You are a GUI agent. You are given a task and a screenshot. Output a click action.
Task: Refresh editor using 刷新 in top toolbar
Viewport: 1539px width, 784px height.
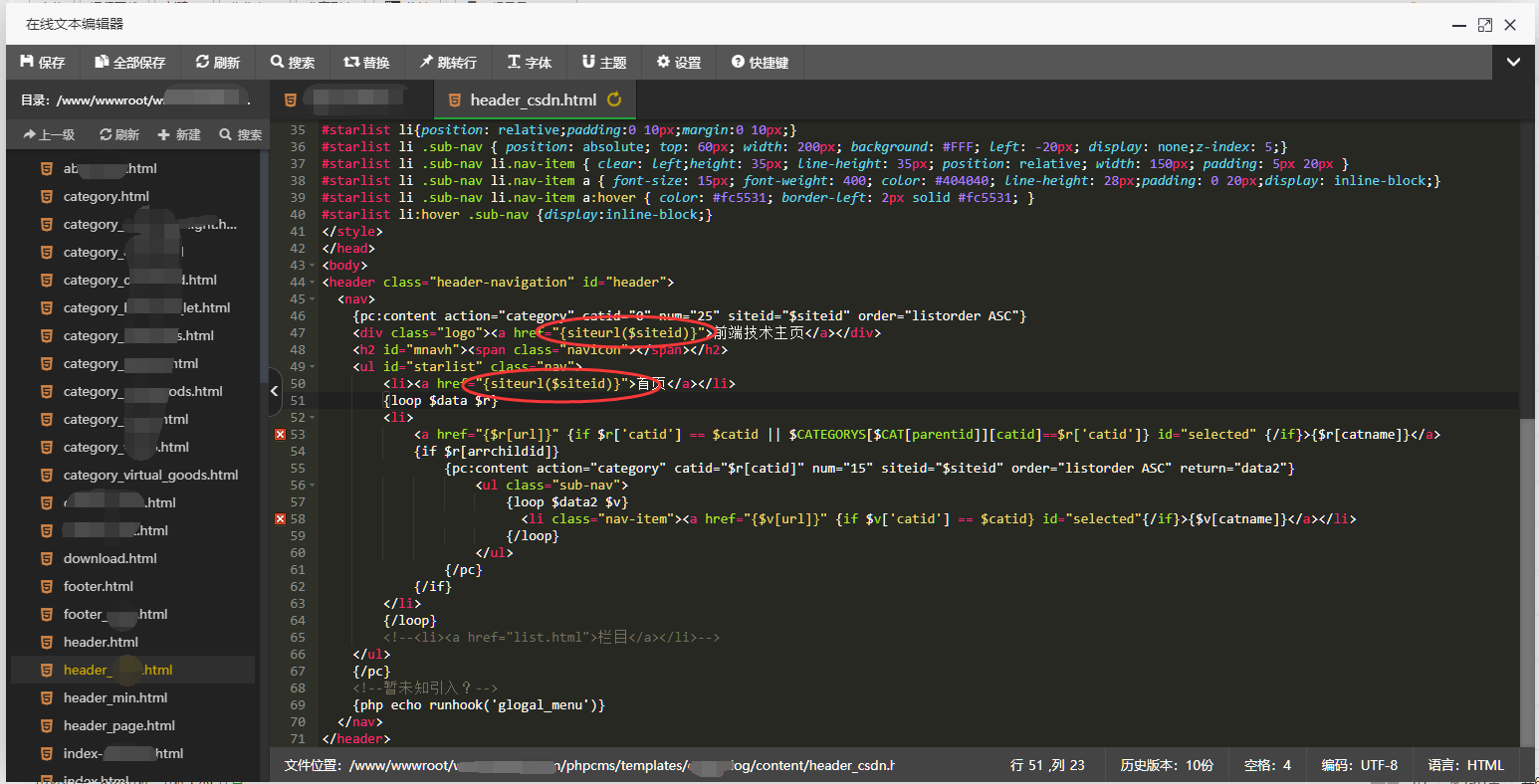click(218, 62)
